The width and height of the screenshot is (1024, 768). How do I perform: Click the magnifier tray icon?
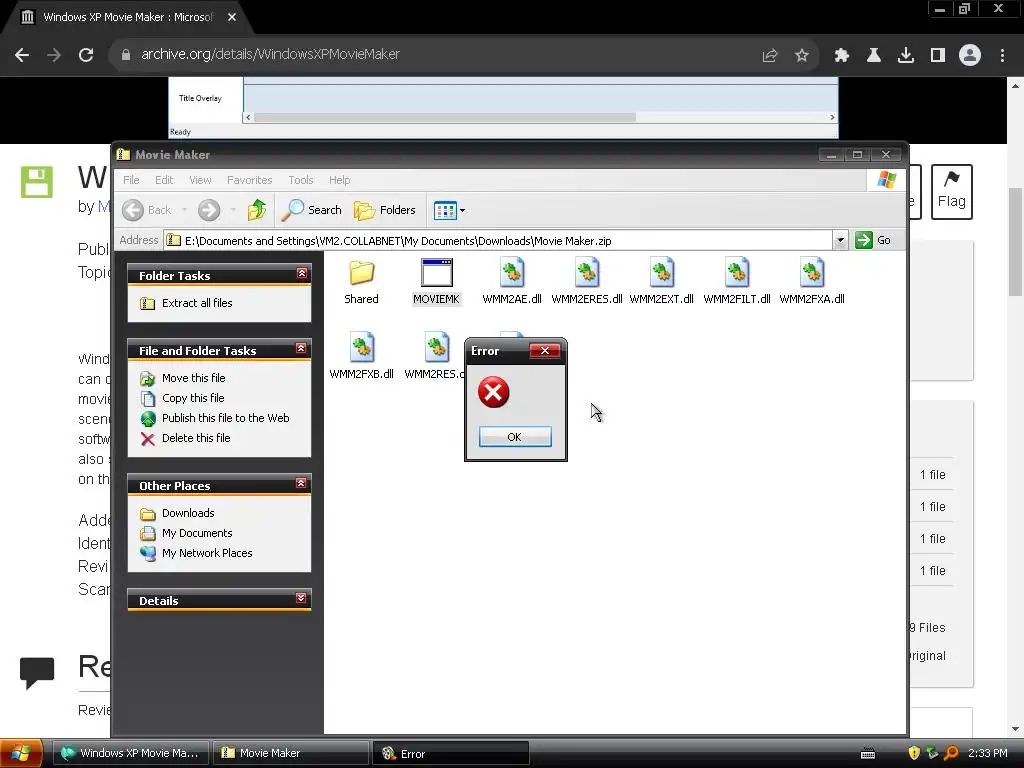click(x=952, y=753)
